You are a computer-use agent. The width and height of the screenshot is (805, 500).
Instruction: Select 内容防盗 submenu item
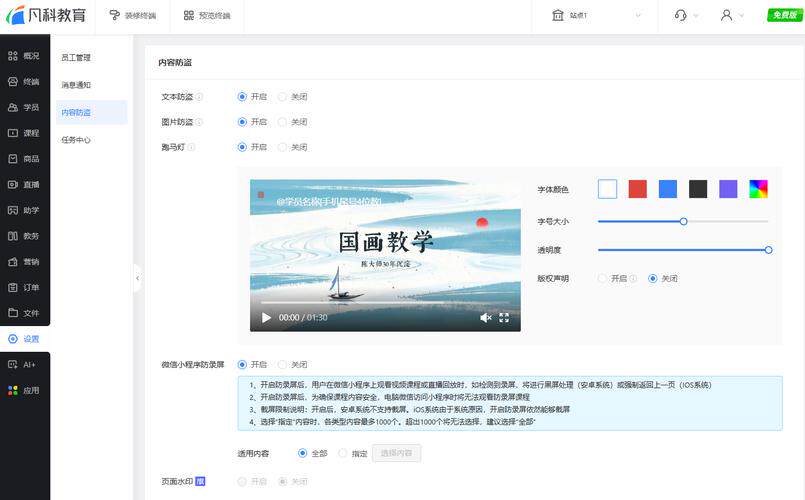[x=91, y=112]
